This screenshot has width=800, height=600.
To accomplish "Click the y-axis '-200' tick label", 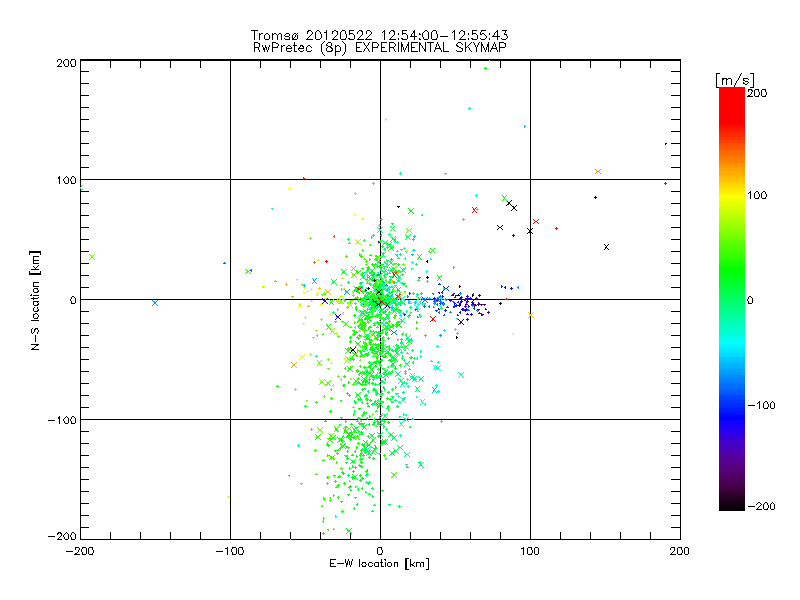I will pos(62,536).
